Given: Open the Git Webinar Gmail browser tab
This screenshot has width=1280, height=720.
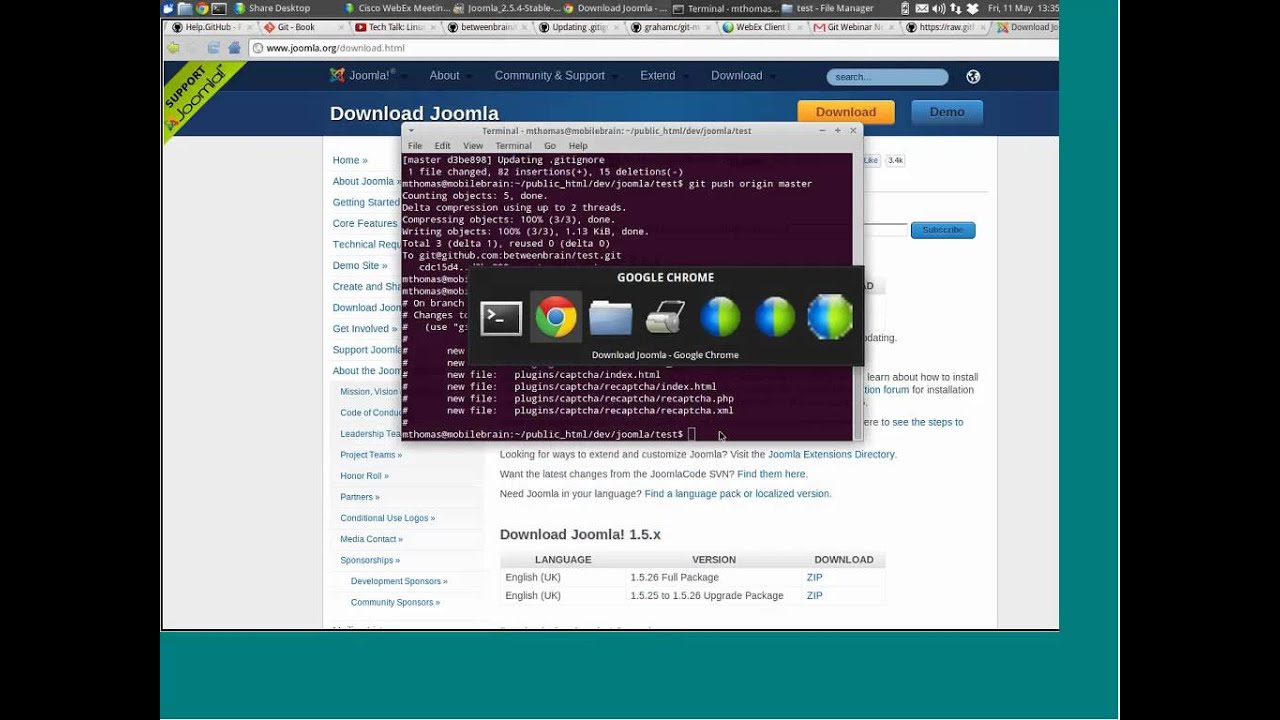Looking at the screenshot, I should click(x=855, y=27).
